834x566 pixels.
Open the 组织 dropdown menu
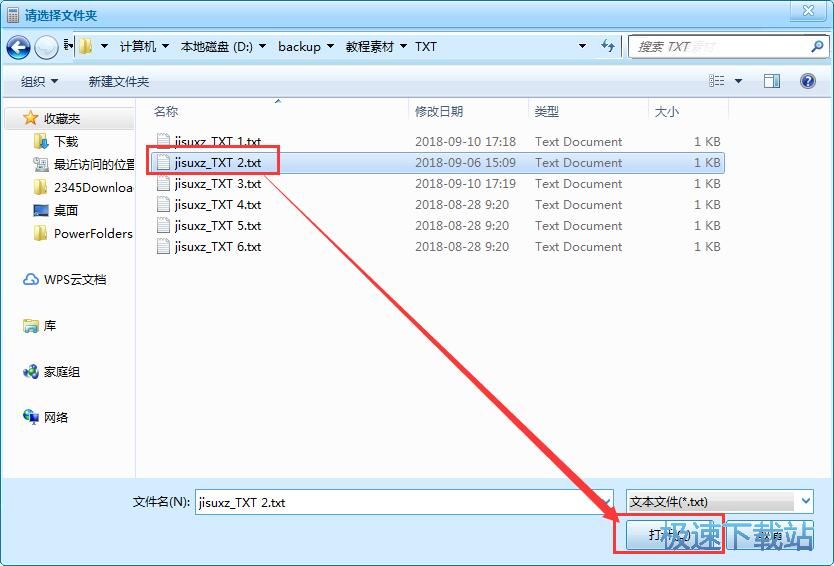39,81
